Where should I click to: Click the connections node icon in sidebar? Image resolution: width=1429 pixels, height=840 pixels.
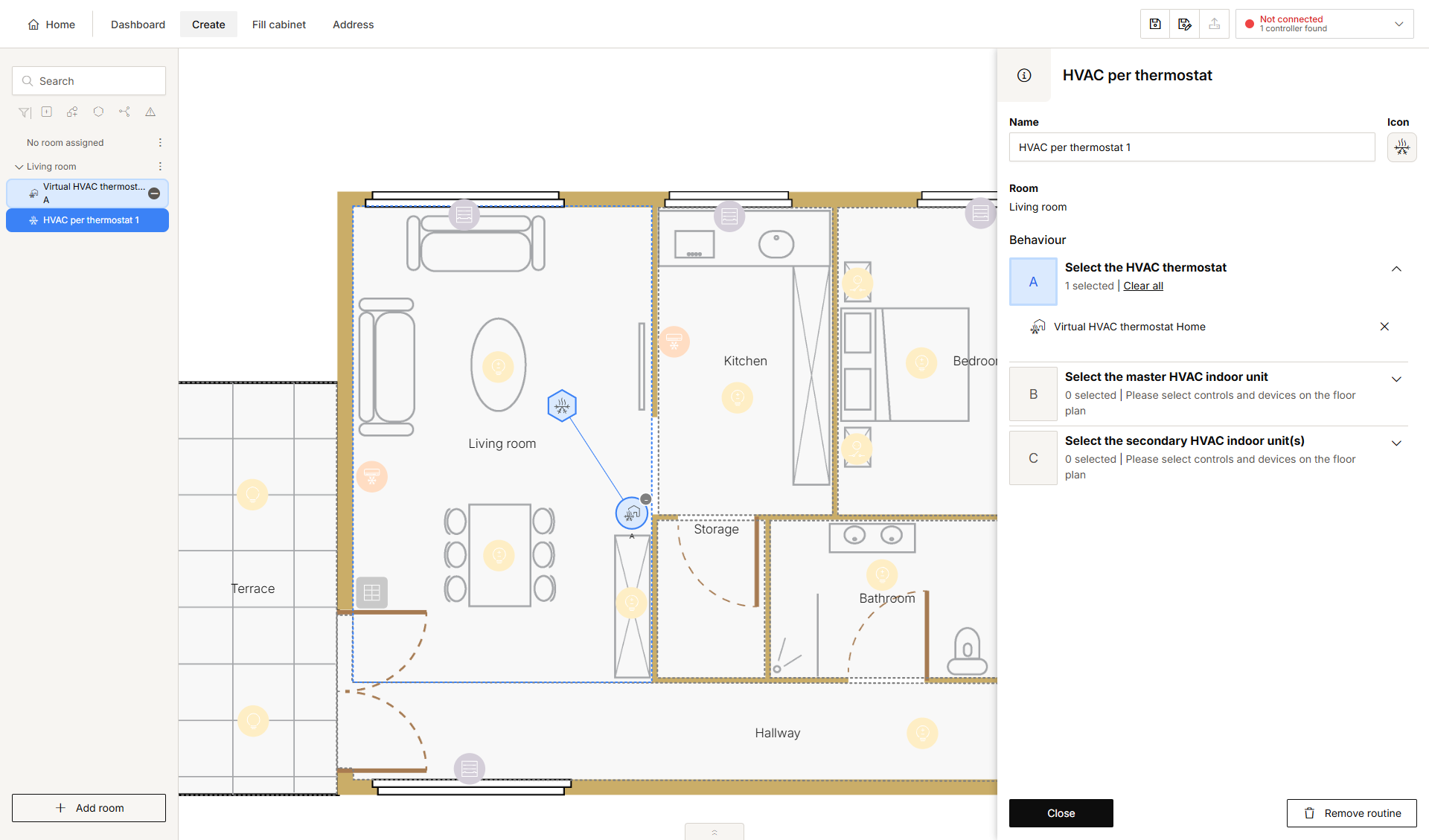(124, 112)
